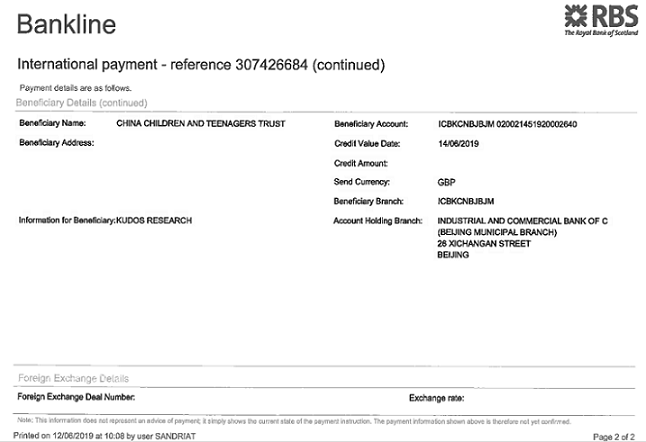Click the Account Holding Branch label

click(376, 220)
